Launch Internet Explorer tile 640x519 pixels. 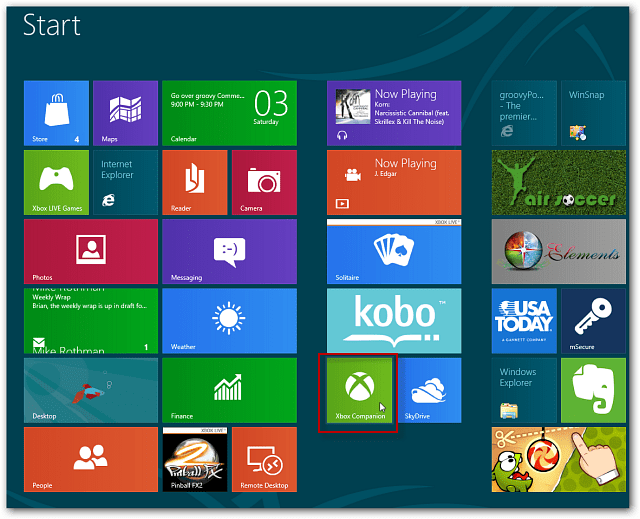(x=125, y=182)
